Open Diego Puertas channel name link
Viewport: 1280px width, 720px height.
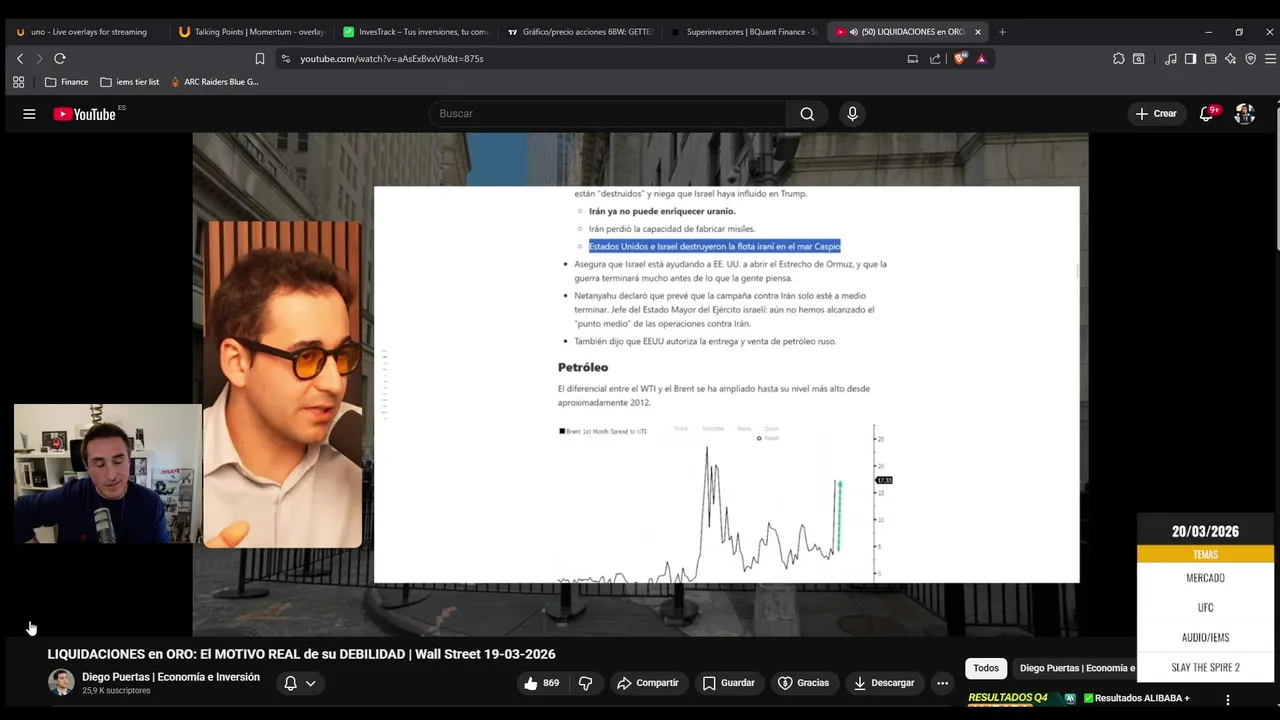(171, 677)
